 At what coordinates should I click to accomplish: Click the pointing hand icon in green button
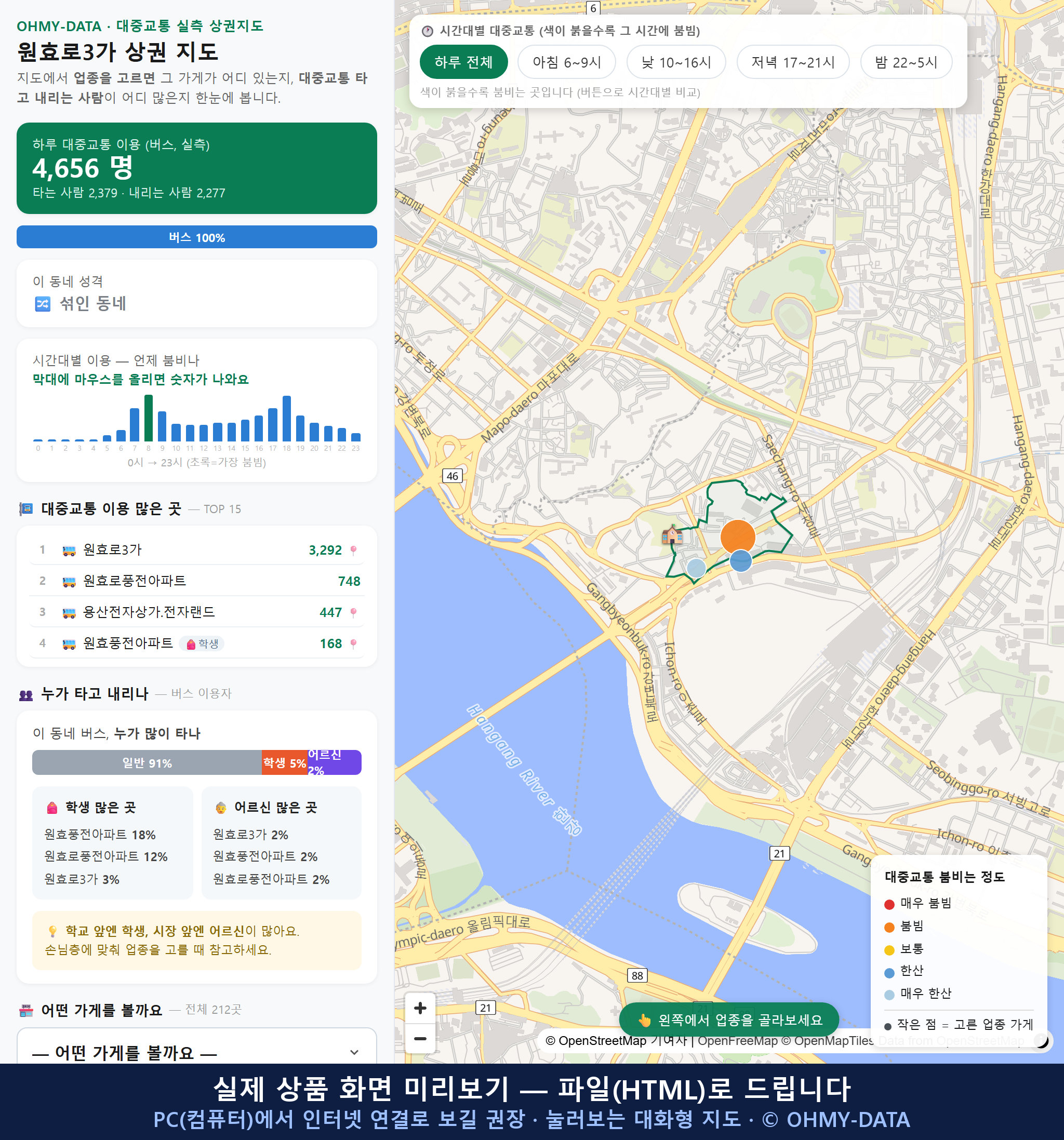[x=644, y=1020]
